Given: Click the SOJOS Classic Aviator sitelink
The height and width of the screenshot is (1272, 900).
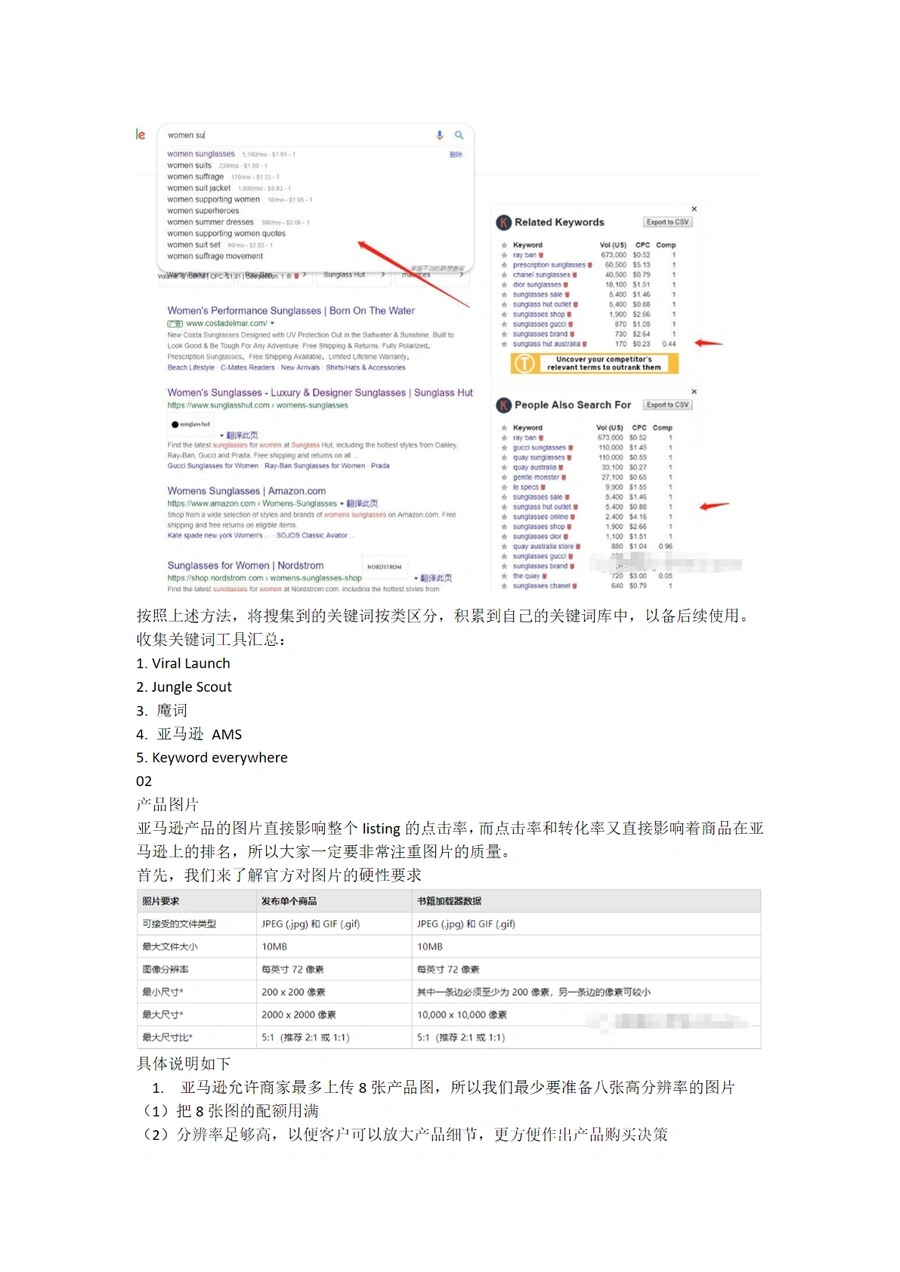Looking at the screenshot, I should [x=316, y=535].
